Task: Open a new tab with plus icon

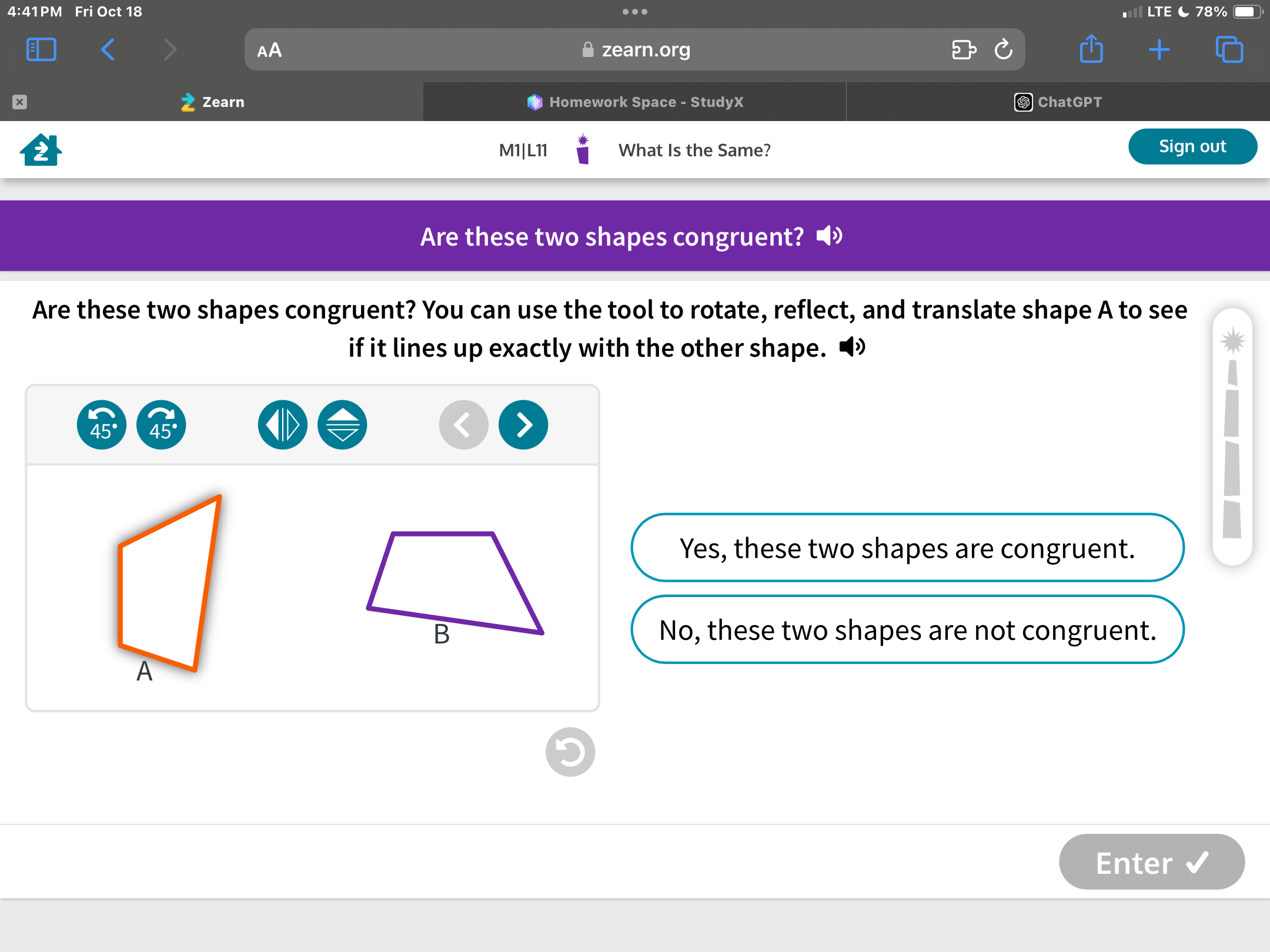Action: pos(1159,49)
